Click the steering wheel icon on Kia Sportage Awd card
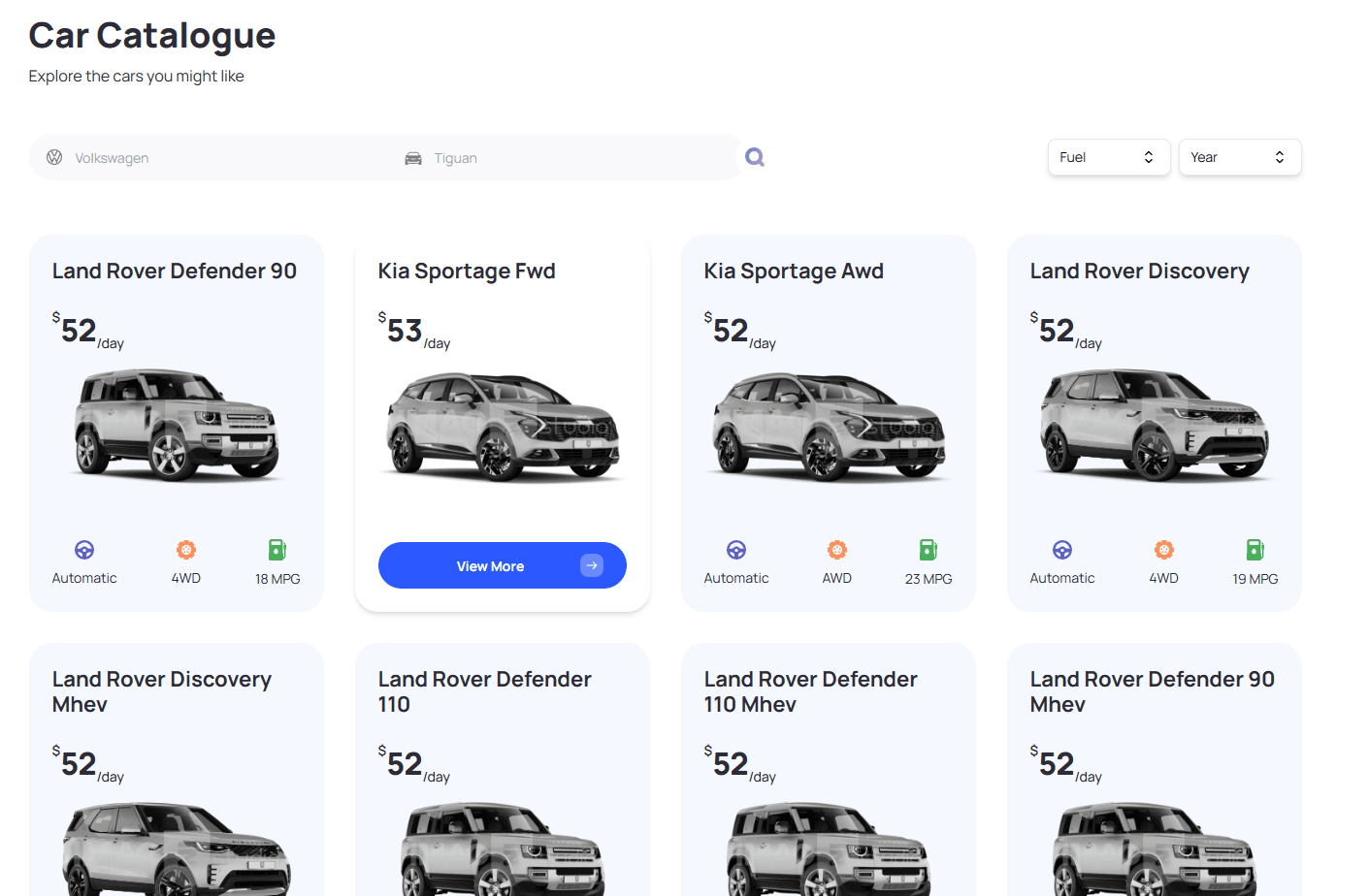1368x896 pixels. 736,550
